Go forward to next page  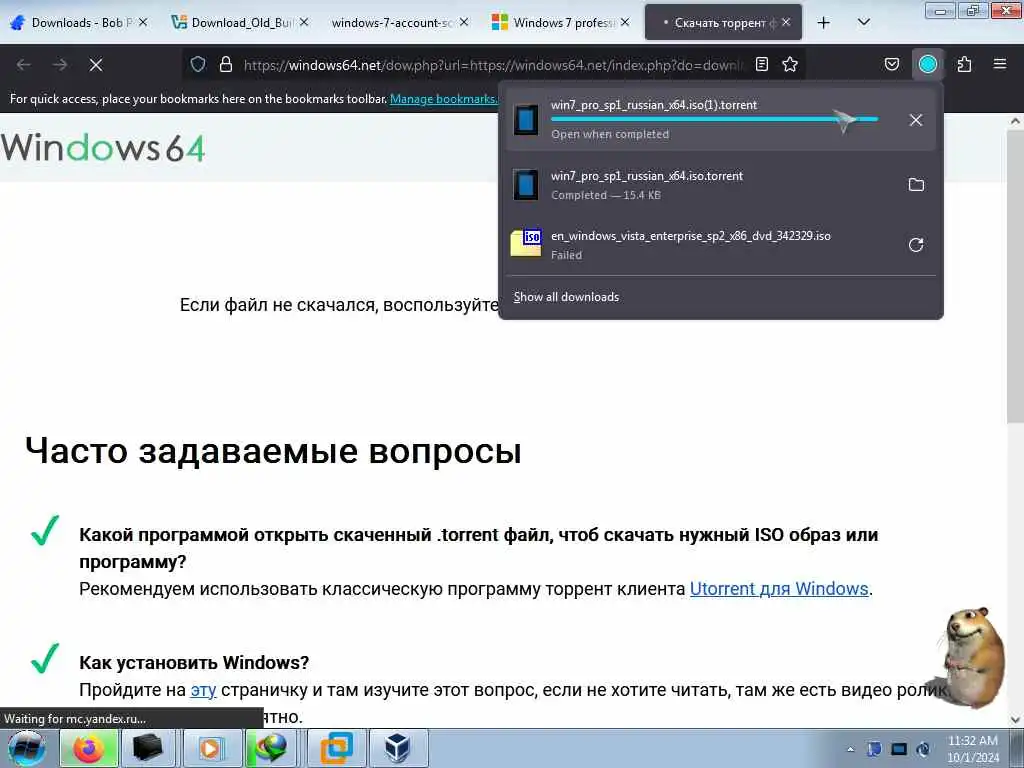[60, 65]
